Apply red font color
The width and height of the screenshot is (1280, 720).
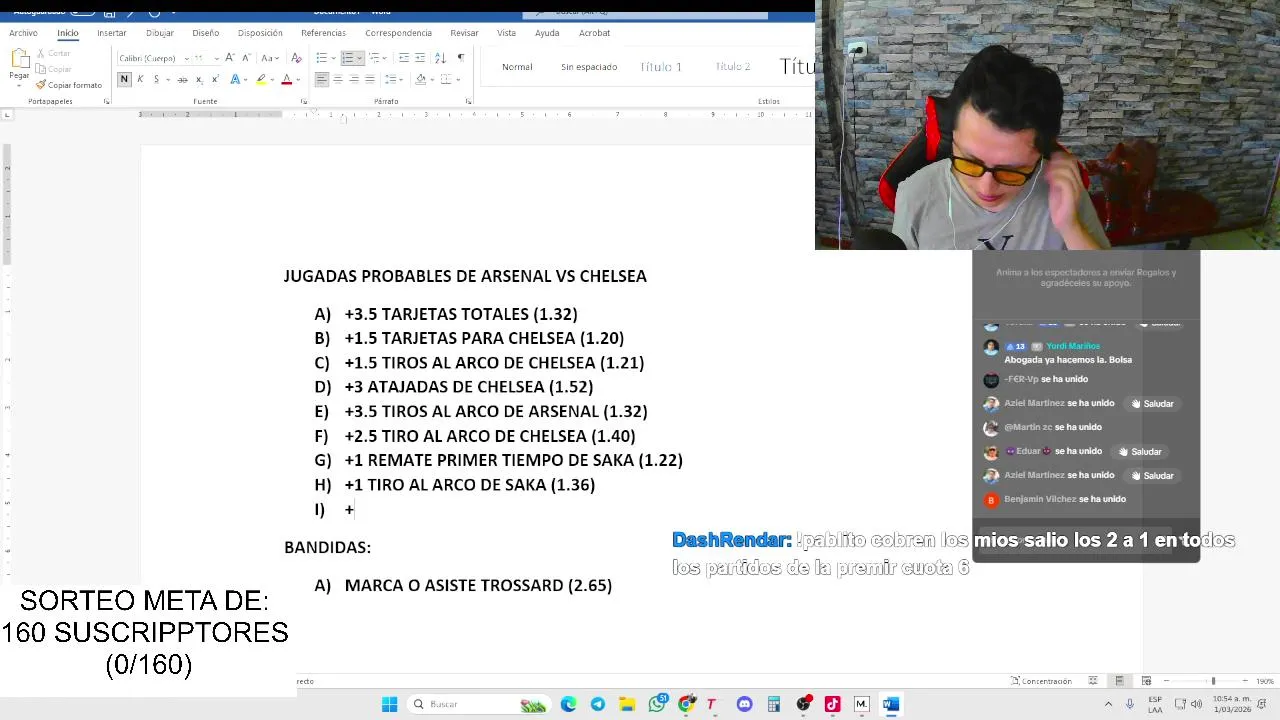[286, 79]
